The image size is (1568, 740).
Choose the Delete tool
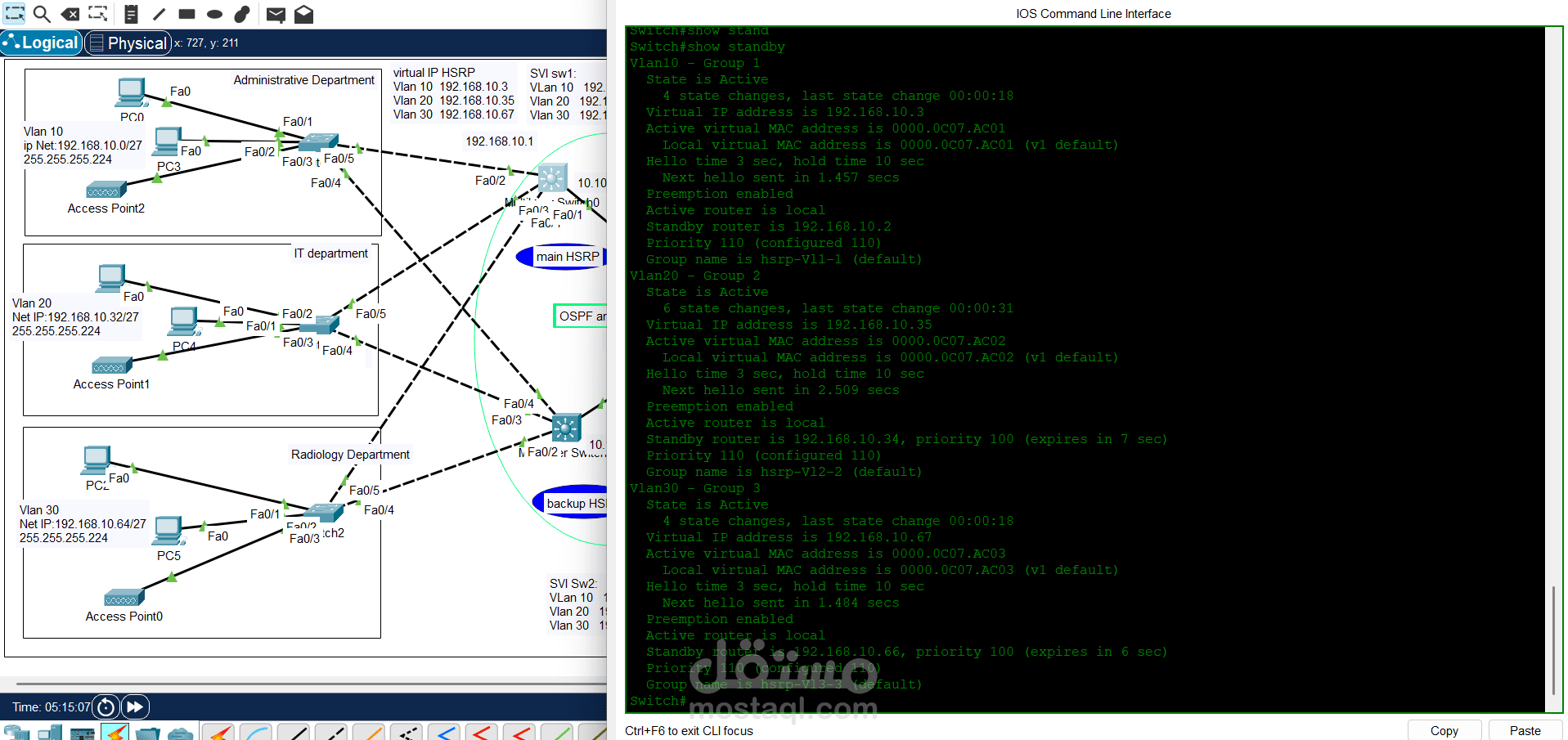coord(70,14)
